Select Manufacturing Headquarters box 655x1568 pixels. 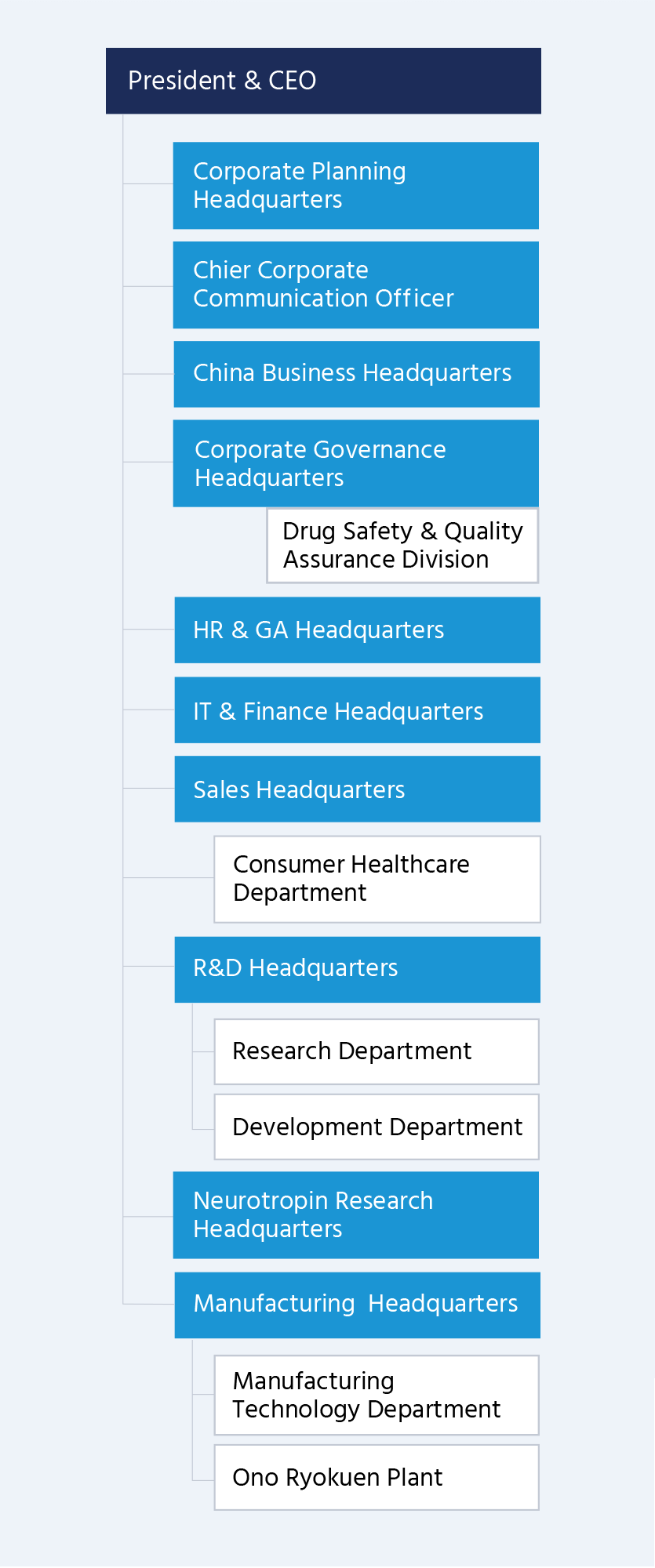click(358, 1305)
